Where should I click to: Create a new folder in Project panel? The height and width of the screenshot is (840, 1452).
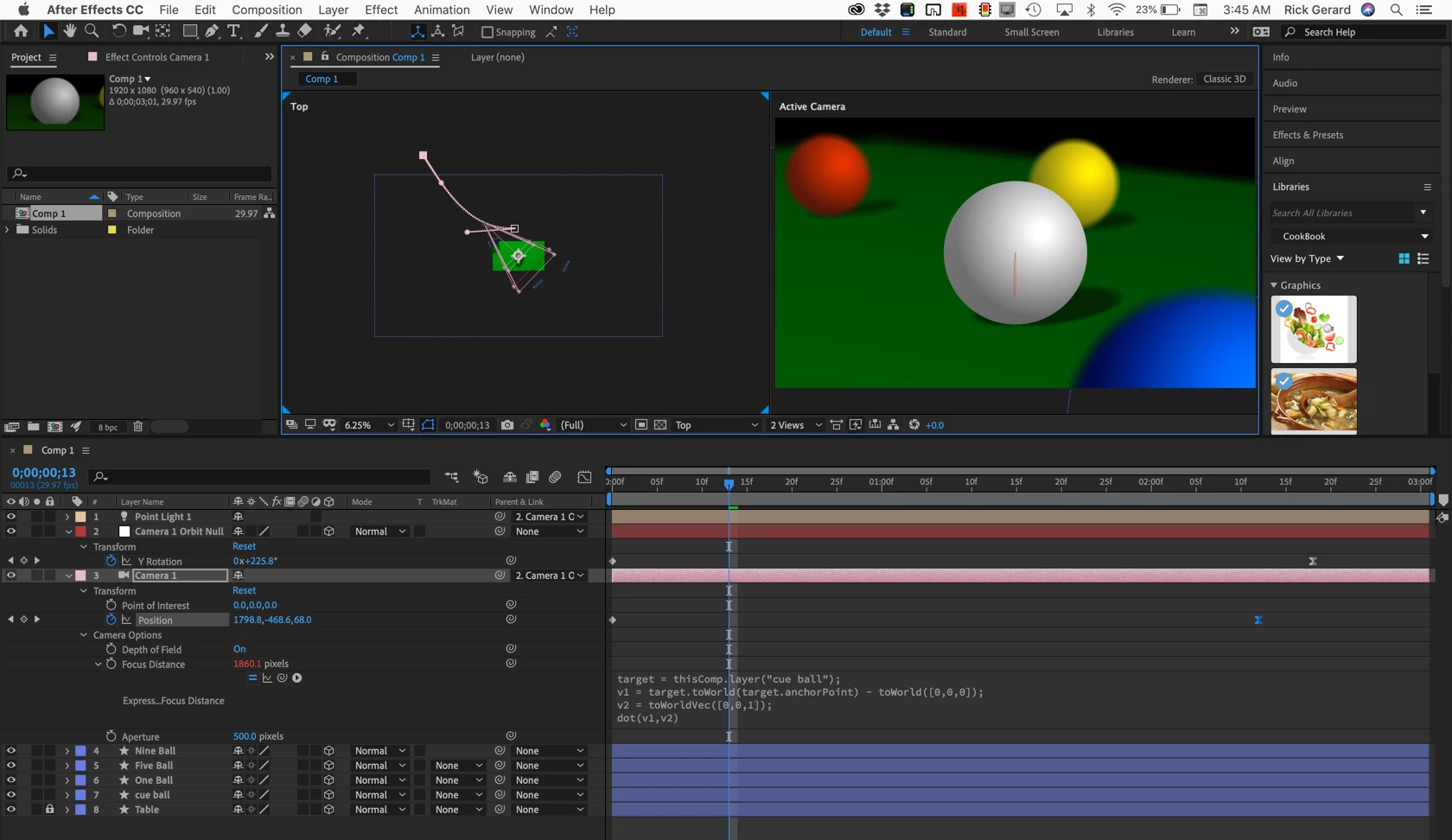(33, 427)
